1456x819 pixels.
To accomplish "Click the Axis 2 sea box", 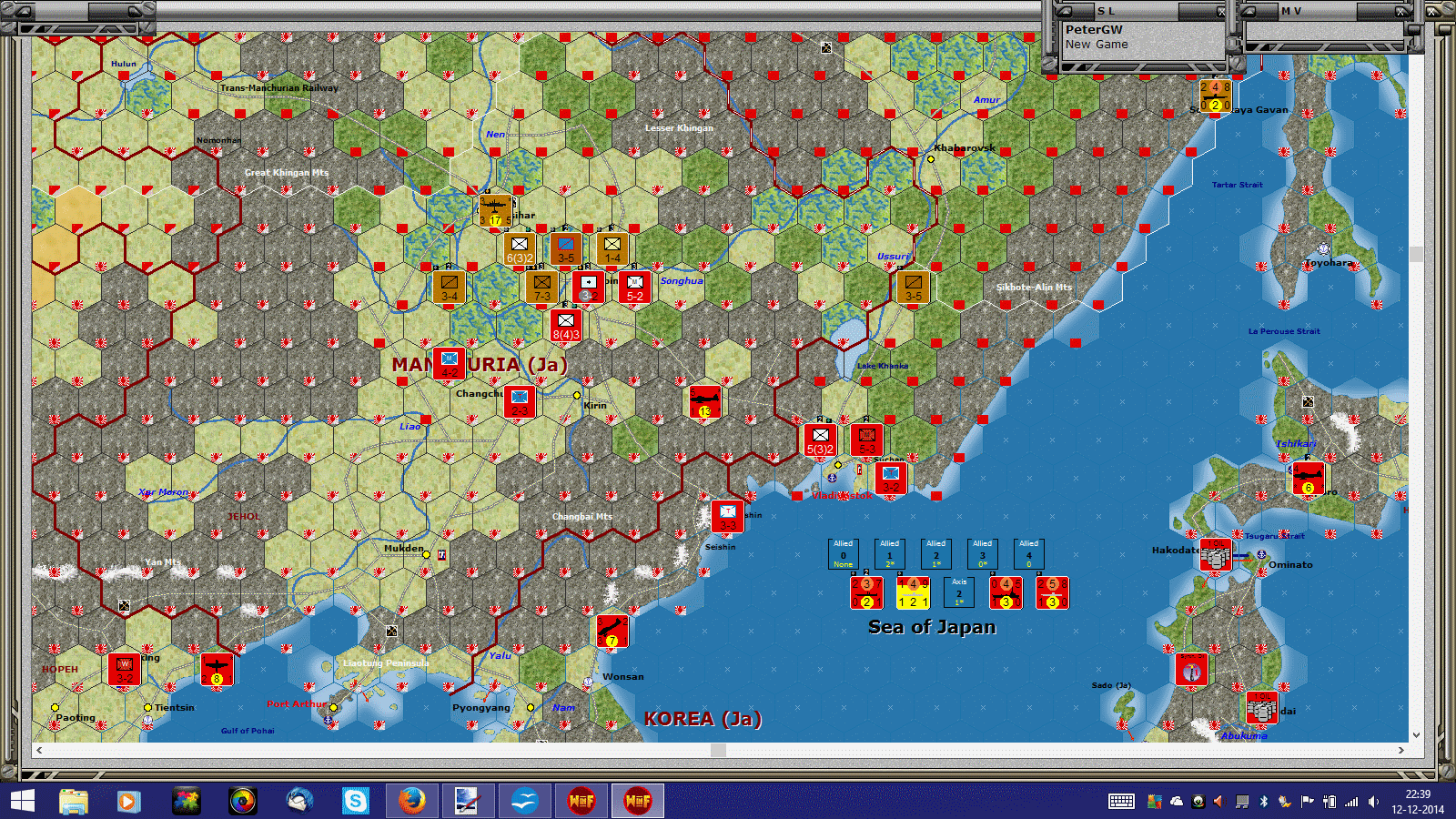I will [x=959, y=592].
